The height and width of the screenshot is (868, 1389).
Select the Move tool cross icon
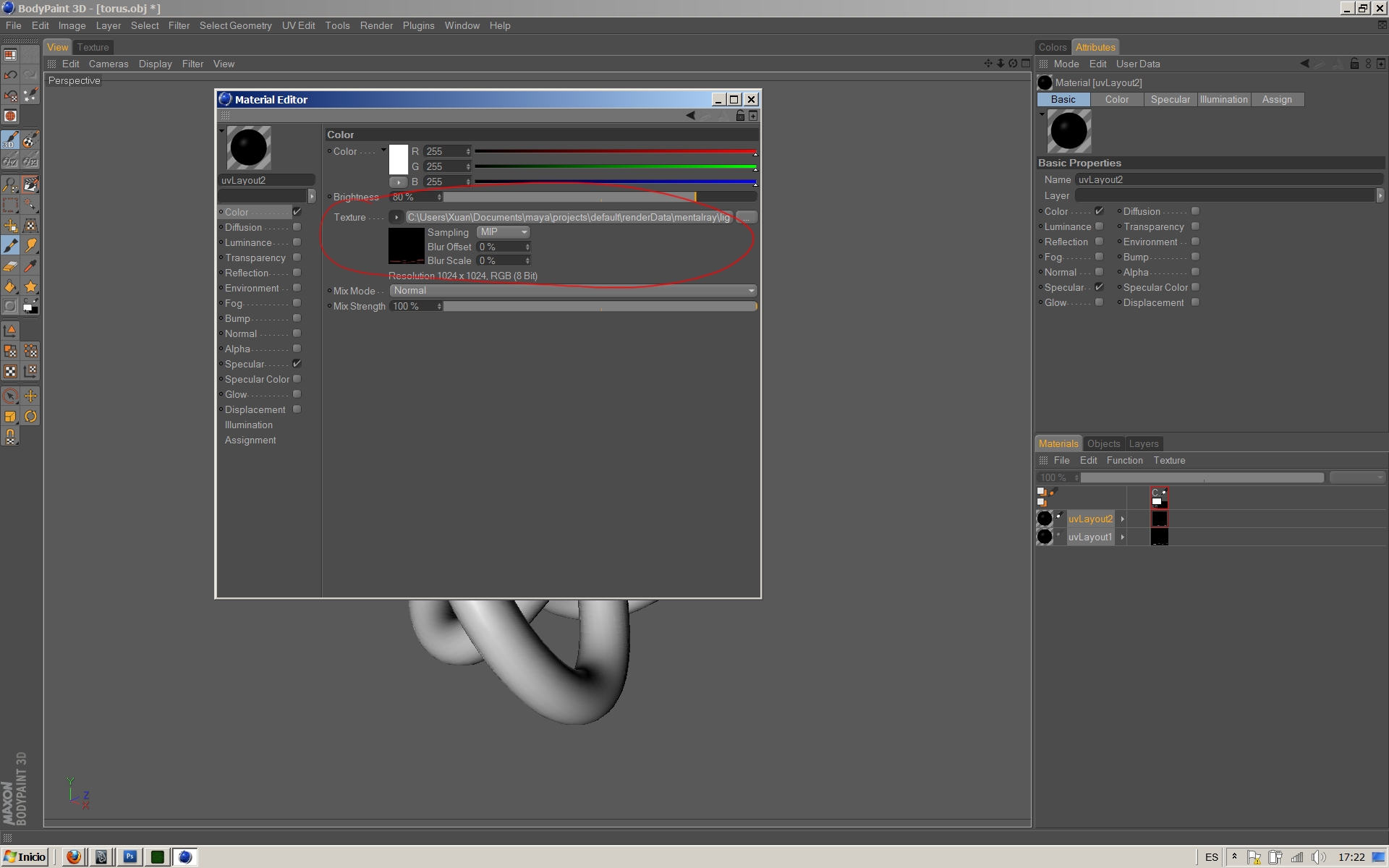(x=30, y=396)
